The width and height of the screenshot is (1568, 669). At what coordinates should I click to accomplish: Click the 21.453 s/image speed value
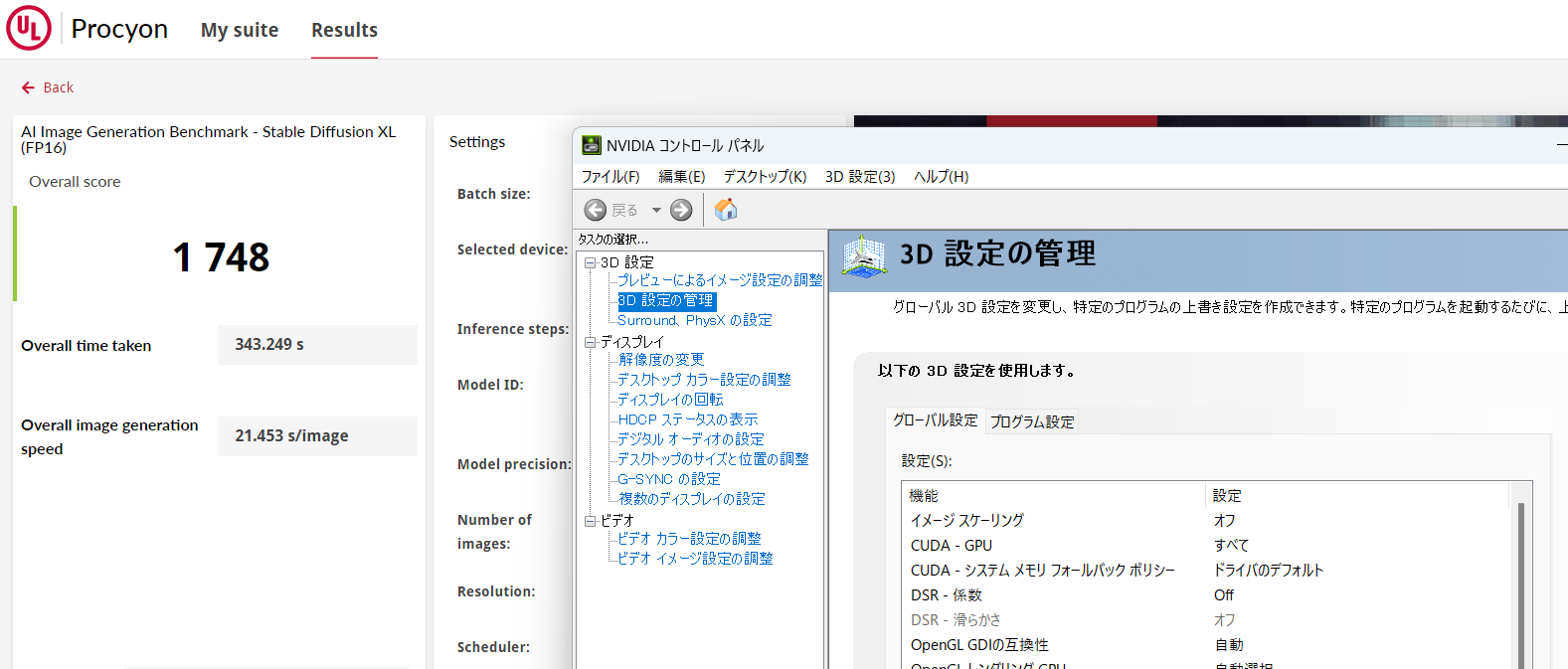[x=318, y=436]
